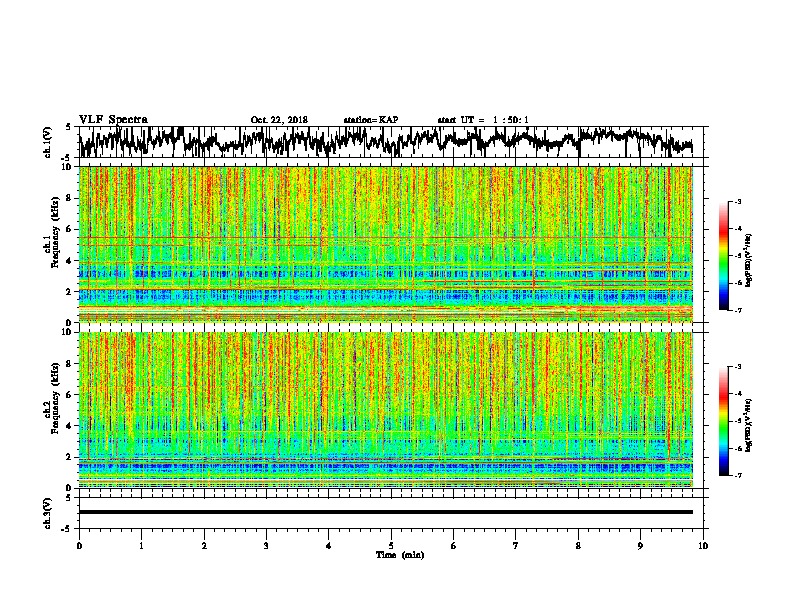Click the "Time (min)" axis title
The height and width of the screenshot is (612, 792).
400,555
